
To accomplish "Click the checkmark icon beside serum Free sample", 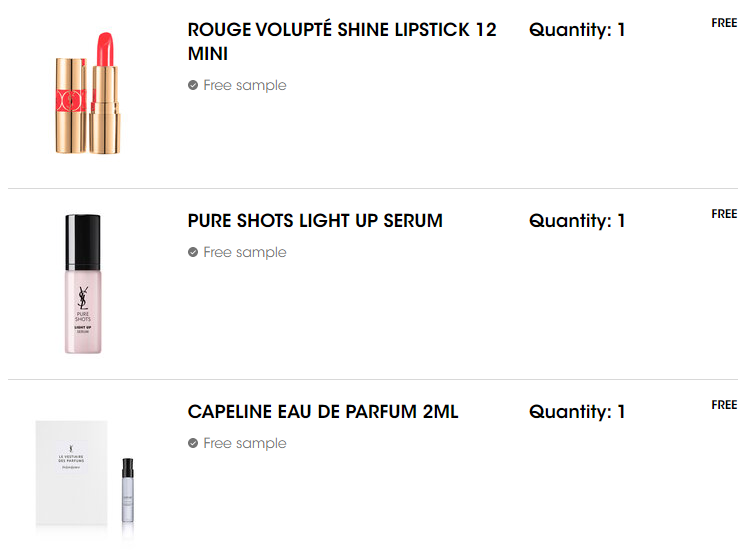I will coord(193,252).
